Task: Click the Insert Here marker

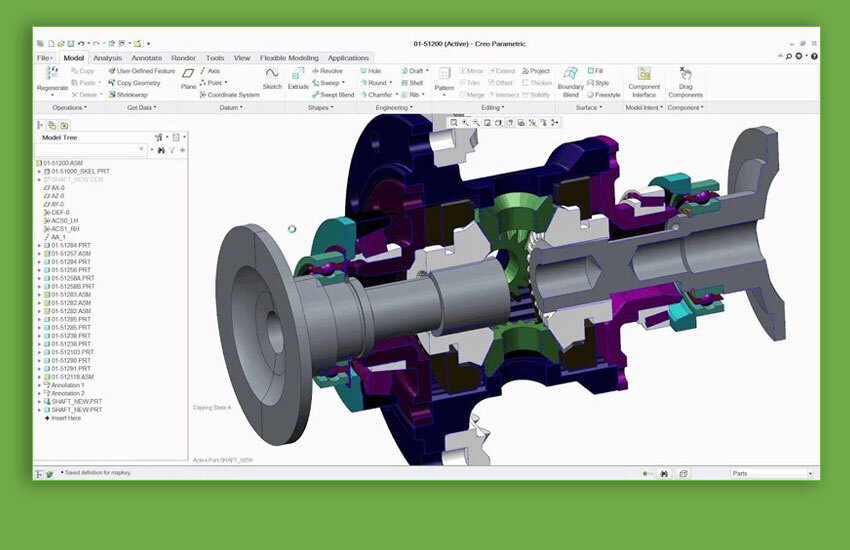Action: (x=62, y=418)
